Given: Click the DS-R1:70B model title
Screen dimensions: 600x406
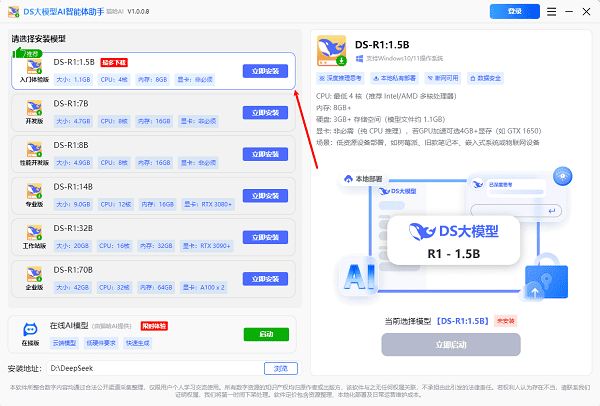Looking at the screenshot, I should 73,270.
